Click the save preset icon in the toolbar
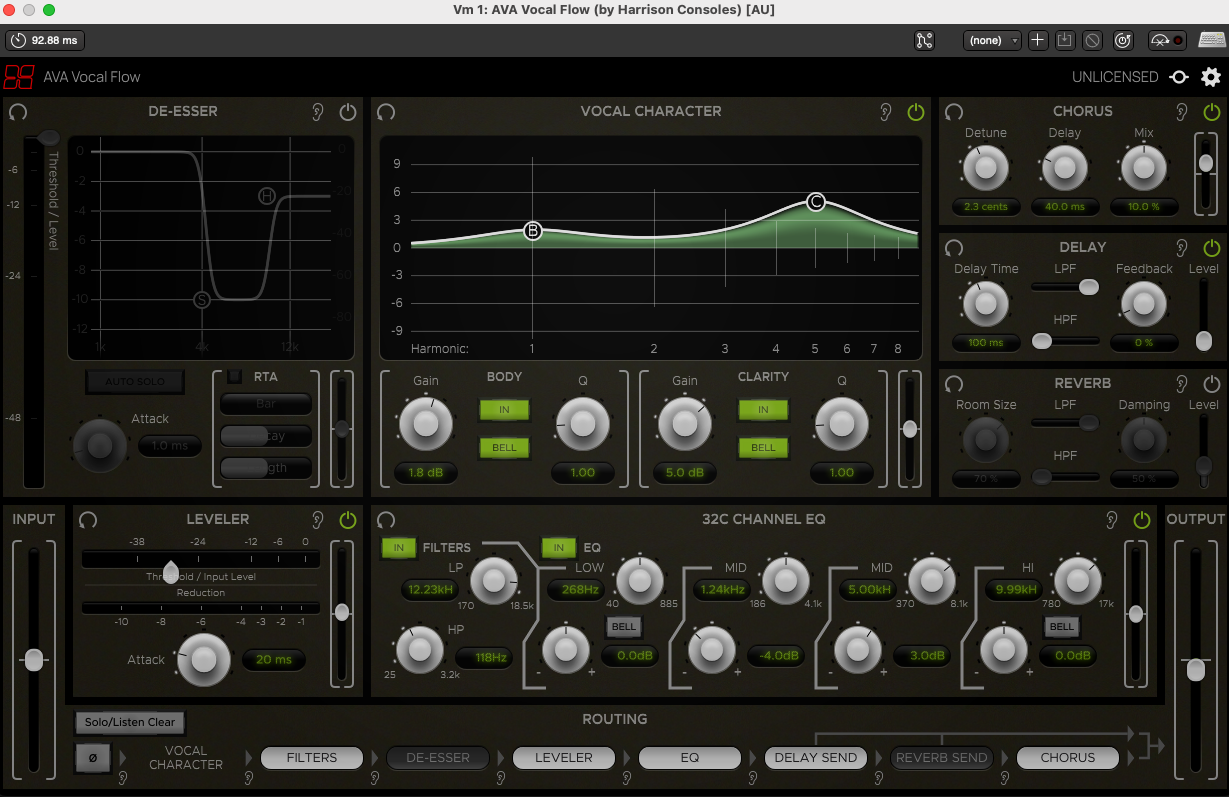The height and width of the screenshot is (797, 1229). pyautogui.click(x=1065, y=40)
